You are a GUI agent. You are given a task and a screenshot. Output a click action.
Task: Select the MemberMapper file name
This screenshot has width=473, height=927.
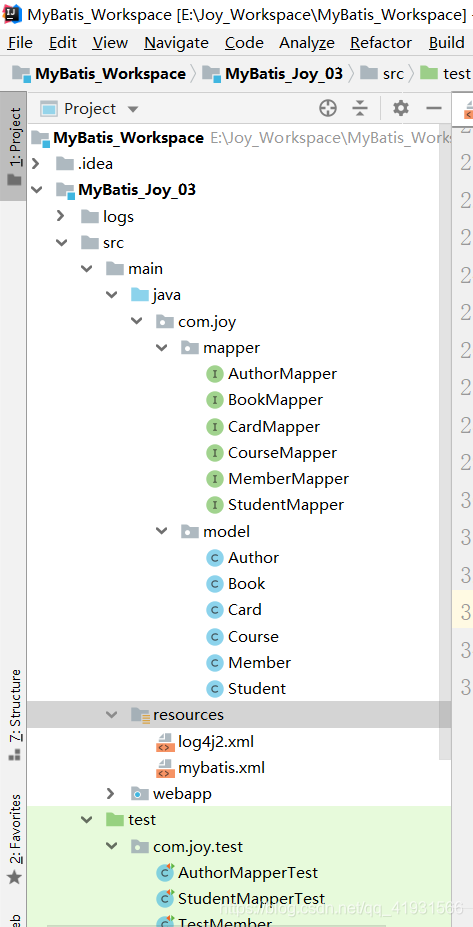point(289,479)
